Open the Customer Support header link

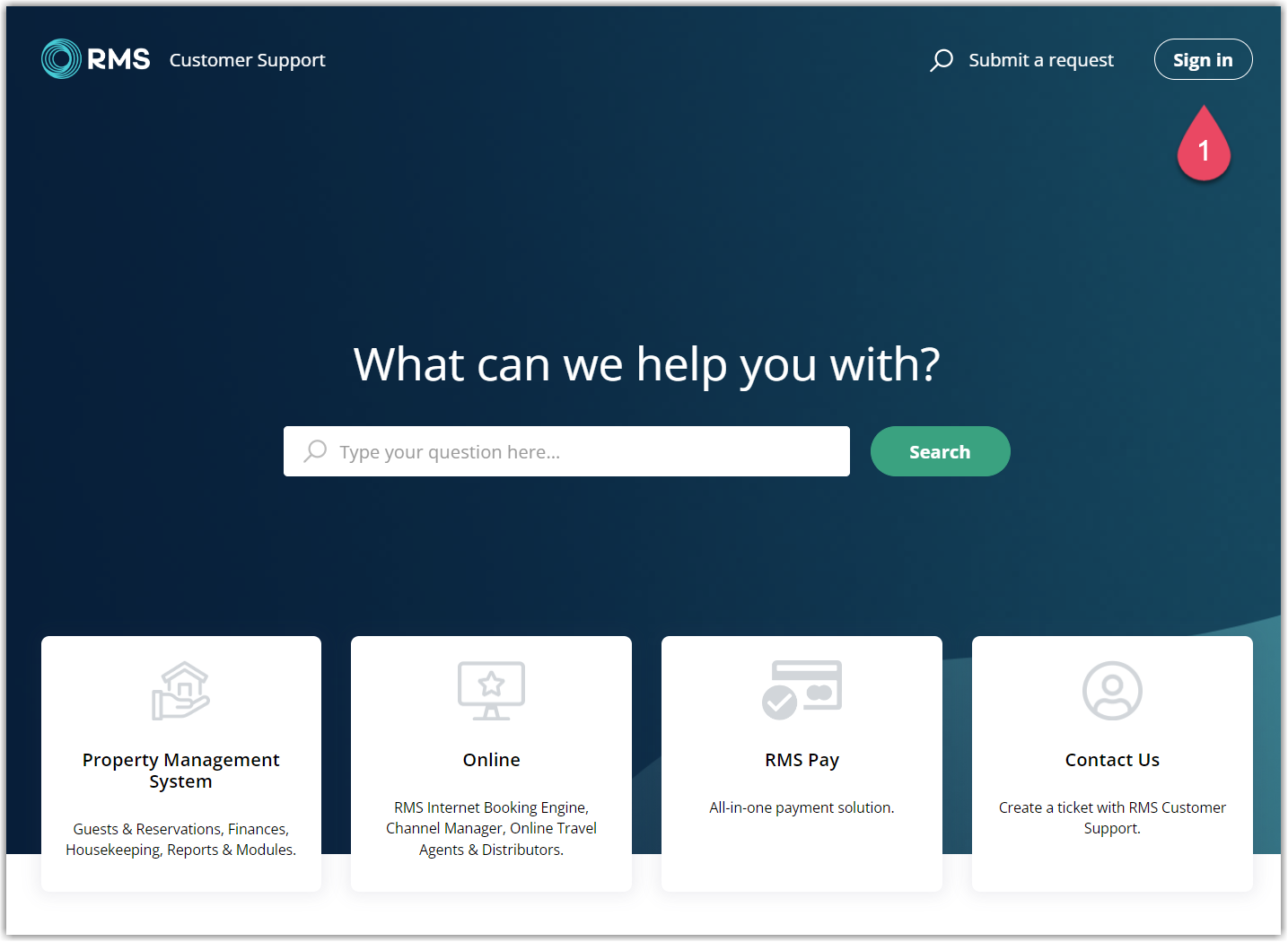point(247,60)
